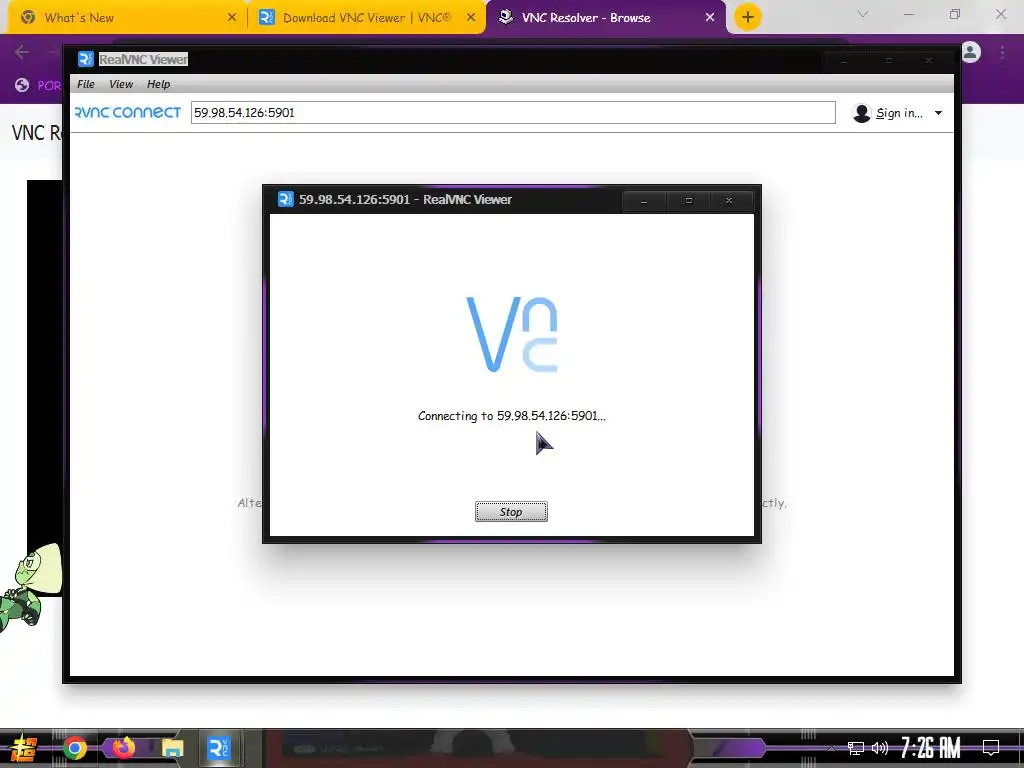This screenshot has height=768, width=1024.
Task: Open File Explorer from the taskbar
Action: 172,748
